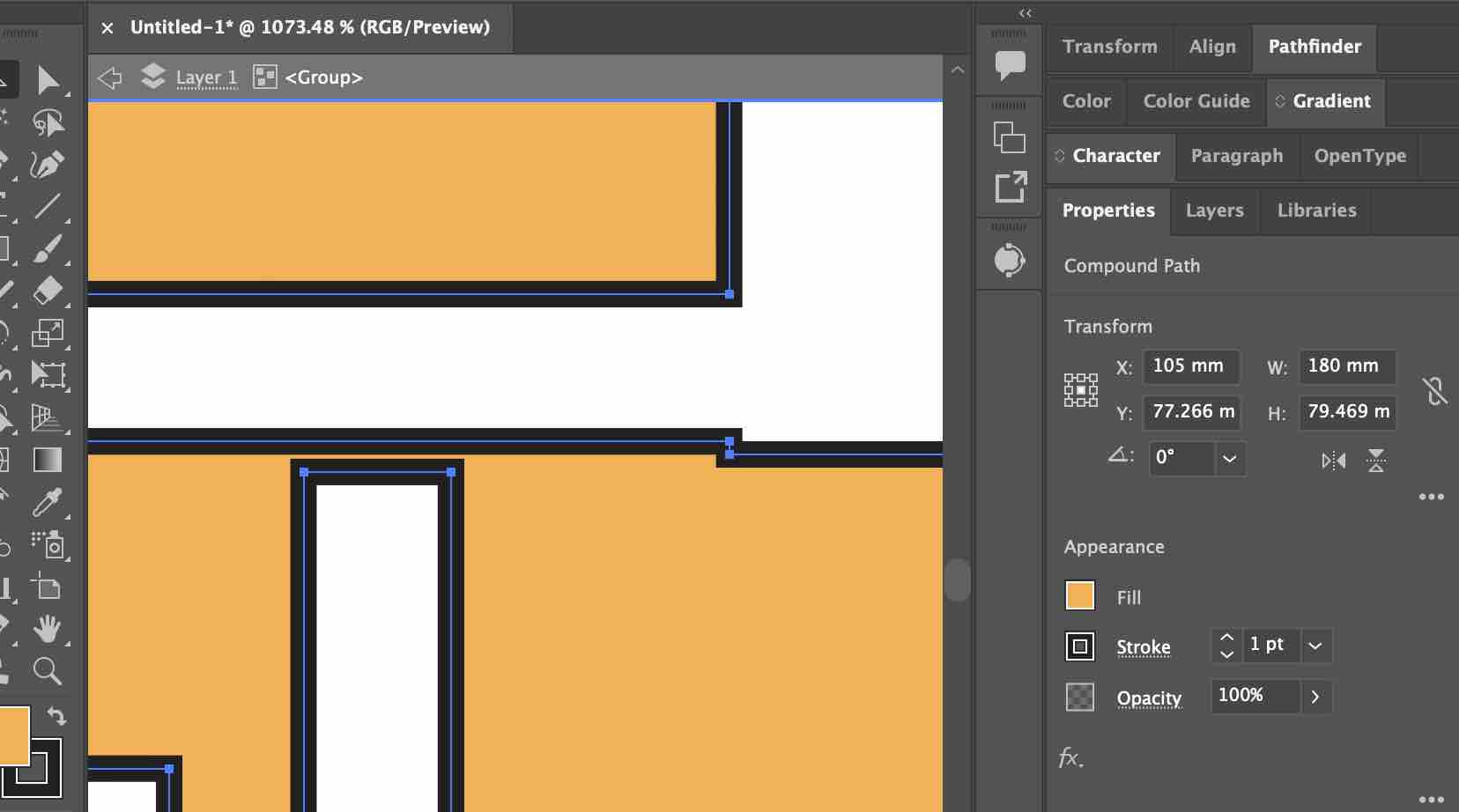Show more Appearance options
The image size is (1459, 812).
pos(1432,800)
